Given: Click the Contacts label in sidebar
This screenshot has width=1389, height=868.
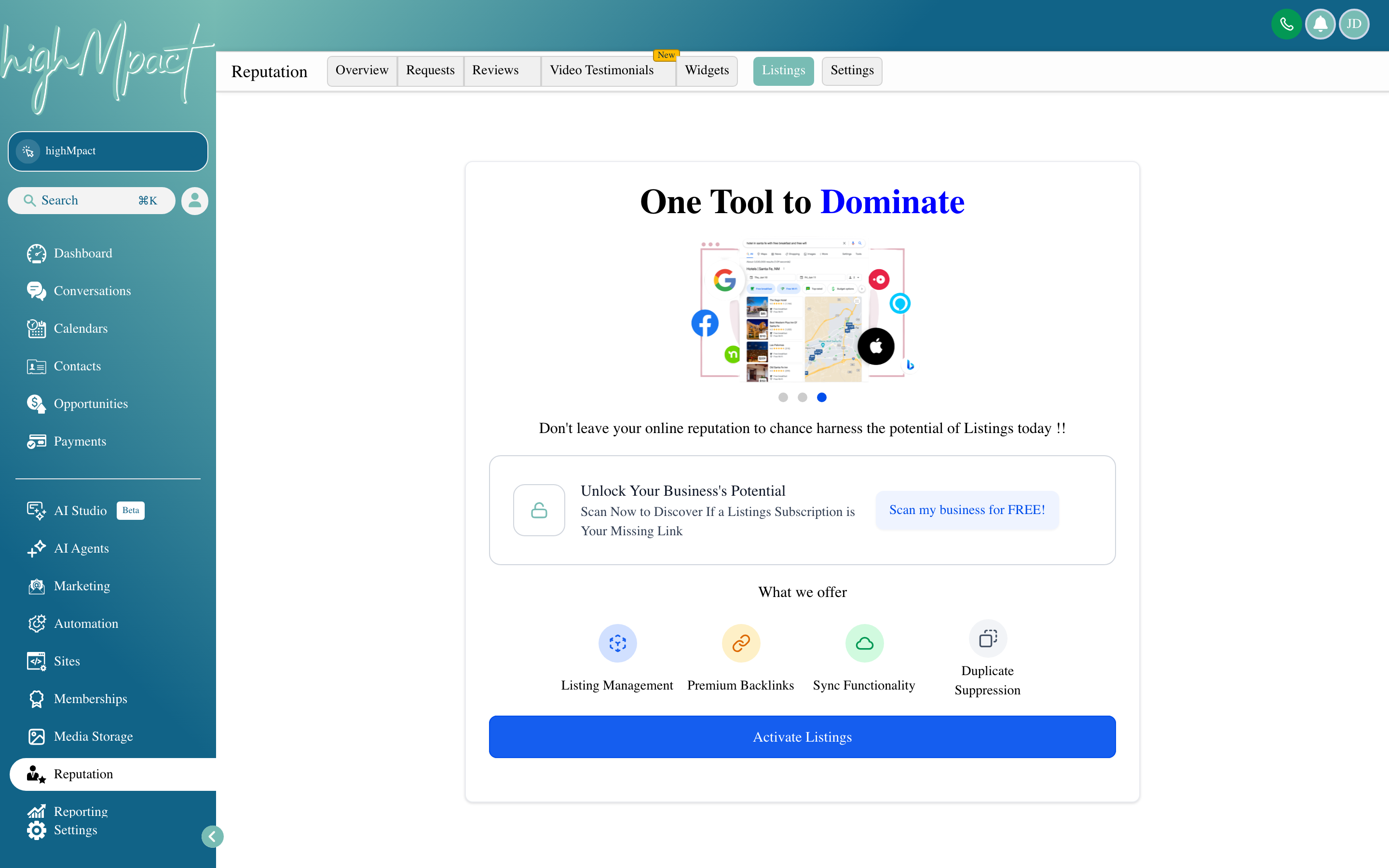Looking at the screenshot, I should coord(78,366).
